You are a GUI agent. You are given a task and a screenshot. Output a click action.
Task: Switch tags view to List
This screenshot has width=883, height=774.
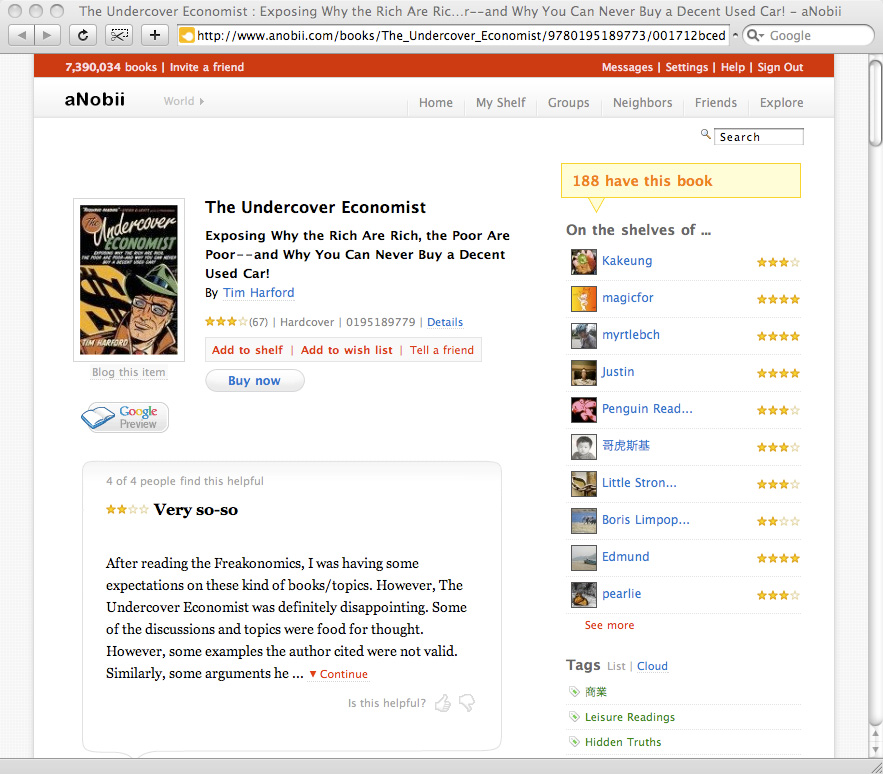616,666
